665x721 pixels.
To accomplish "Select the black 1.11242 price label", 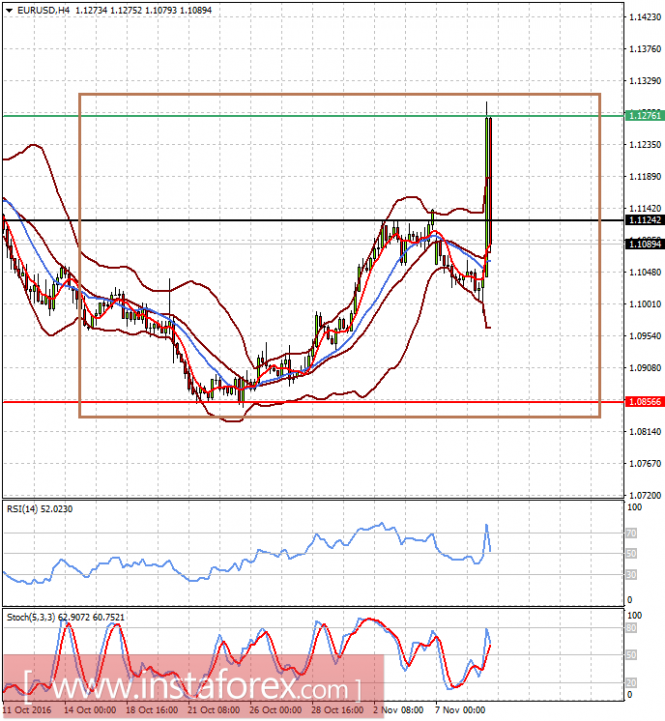I will click(x=645, y=220).
